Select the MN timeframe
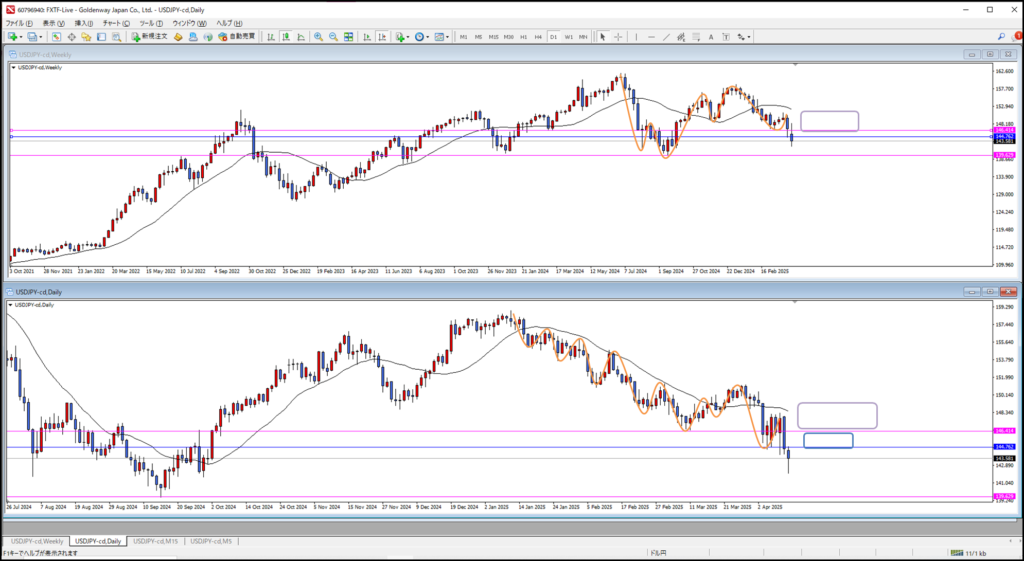Image resolution: width=1024 pixels, height=561 pixels. pos(583,37)
